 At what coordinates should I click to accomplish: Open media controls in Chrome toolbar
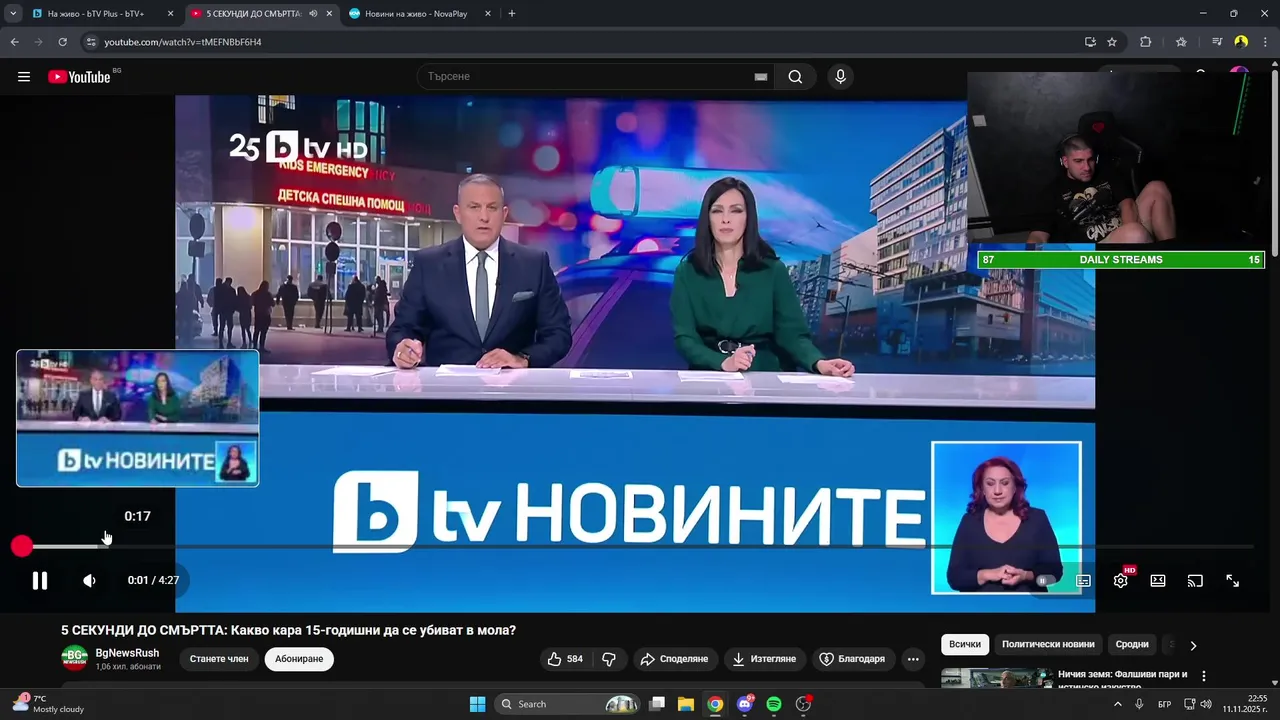coord(1217,42)
